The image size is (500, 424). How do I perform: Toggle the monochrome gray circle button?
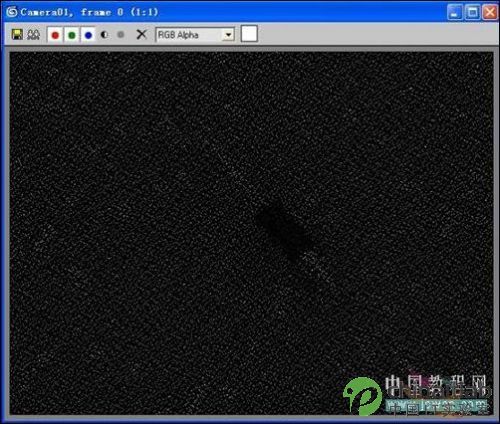pyautogui.click(x=121, y=34)
